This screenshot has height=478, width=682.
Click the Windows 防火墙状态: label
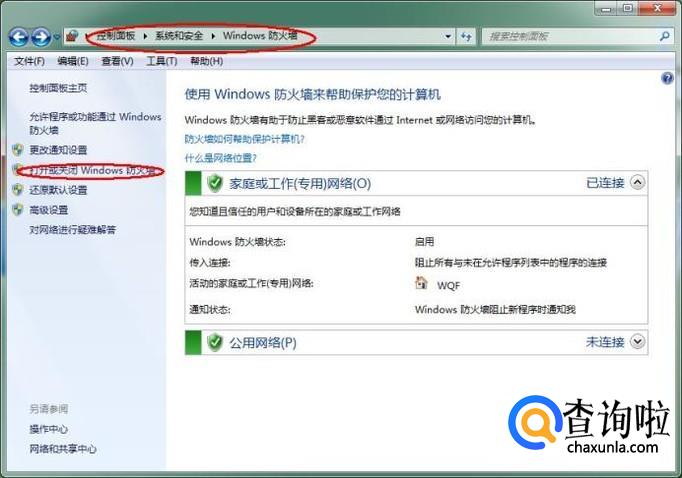(237, 242)
